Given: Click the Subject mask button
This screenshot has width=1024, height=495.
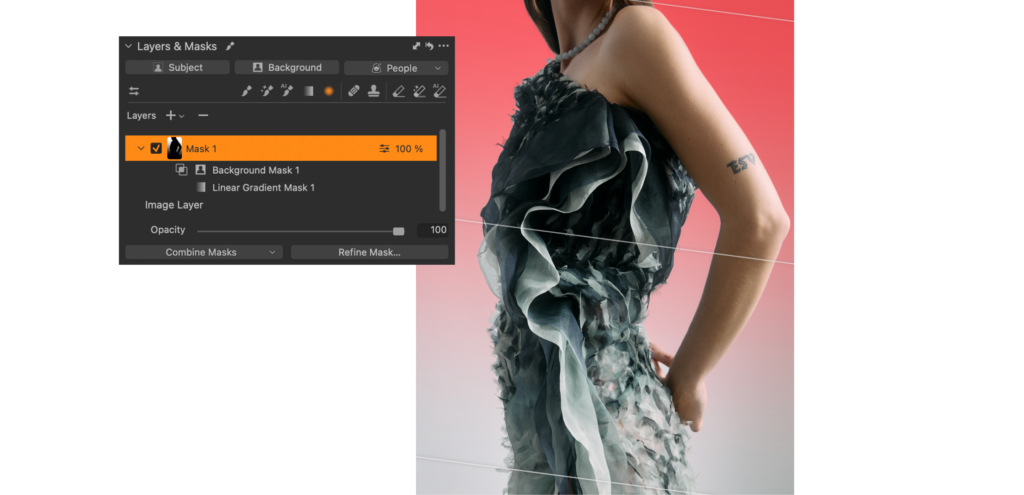Looking at the screenshot, I should 177,68.
